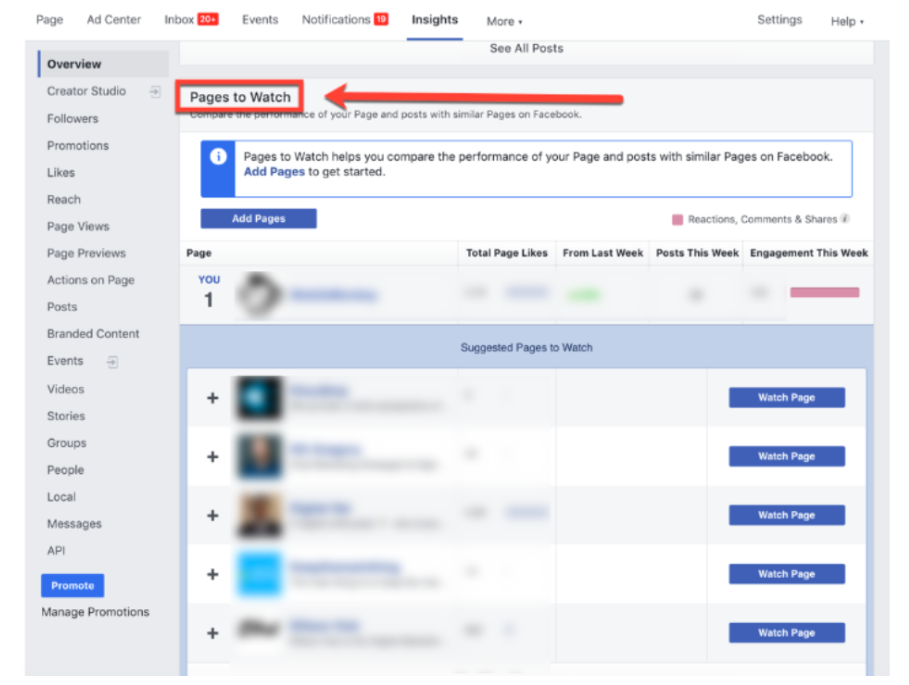Open your page's profile thumbnail
This screenshot has width=909, height=685.
(x=260, y=294)
